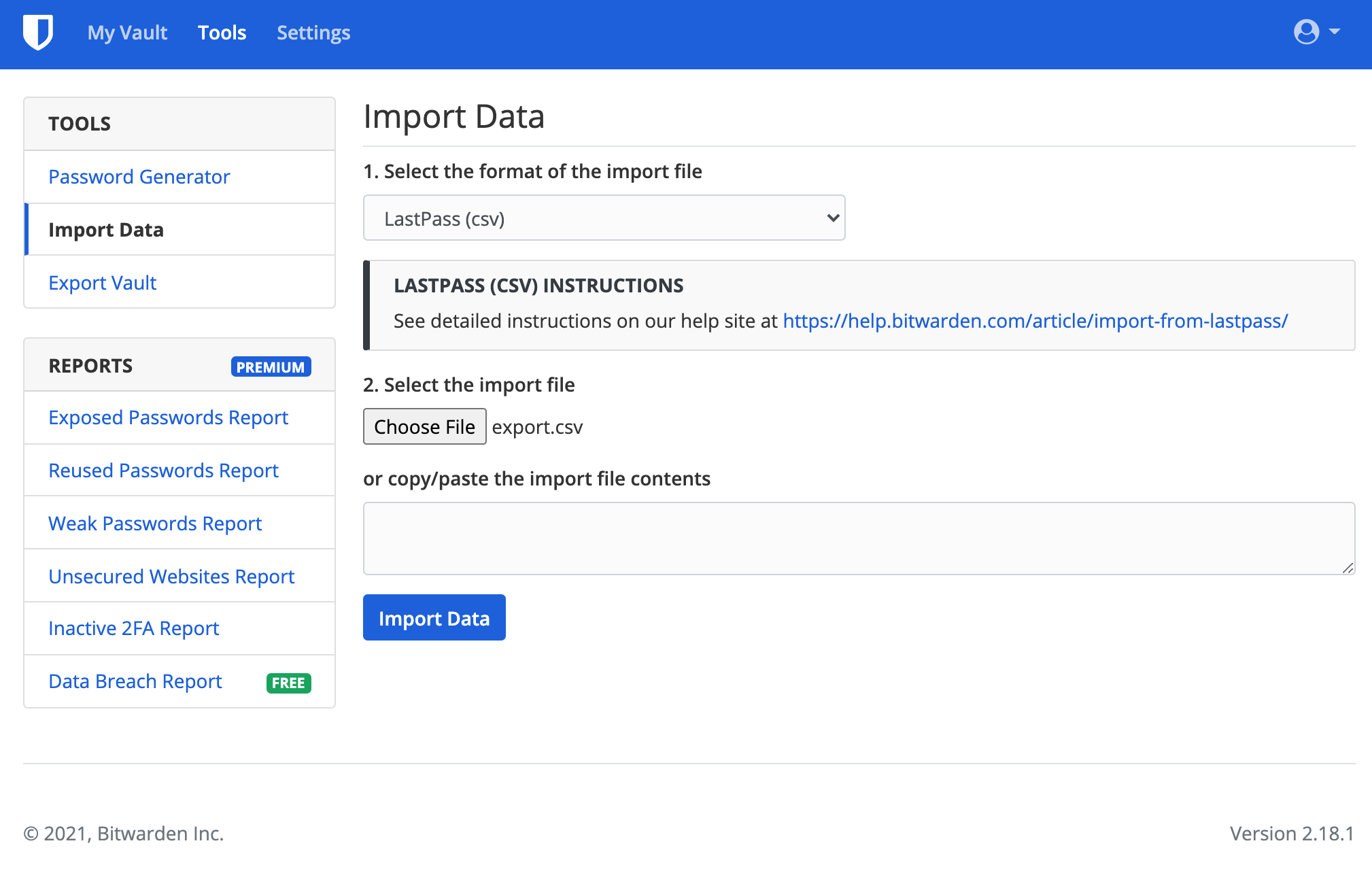Click Import Data sidebar icon
This screenshot has height=888, width=1372.
(x=107, y=229)
